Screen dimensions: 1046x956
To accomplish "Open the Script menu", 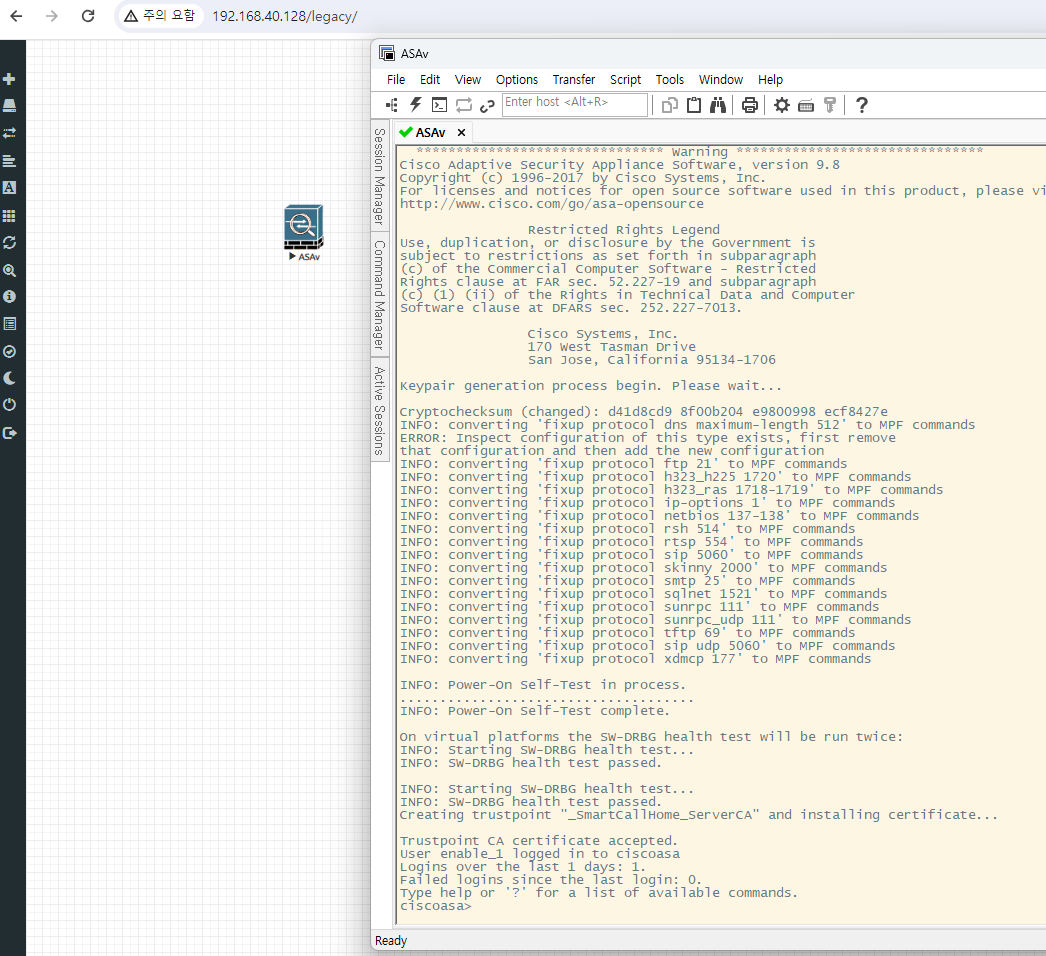I will (x=625, y=79).
